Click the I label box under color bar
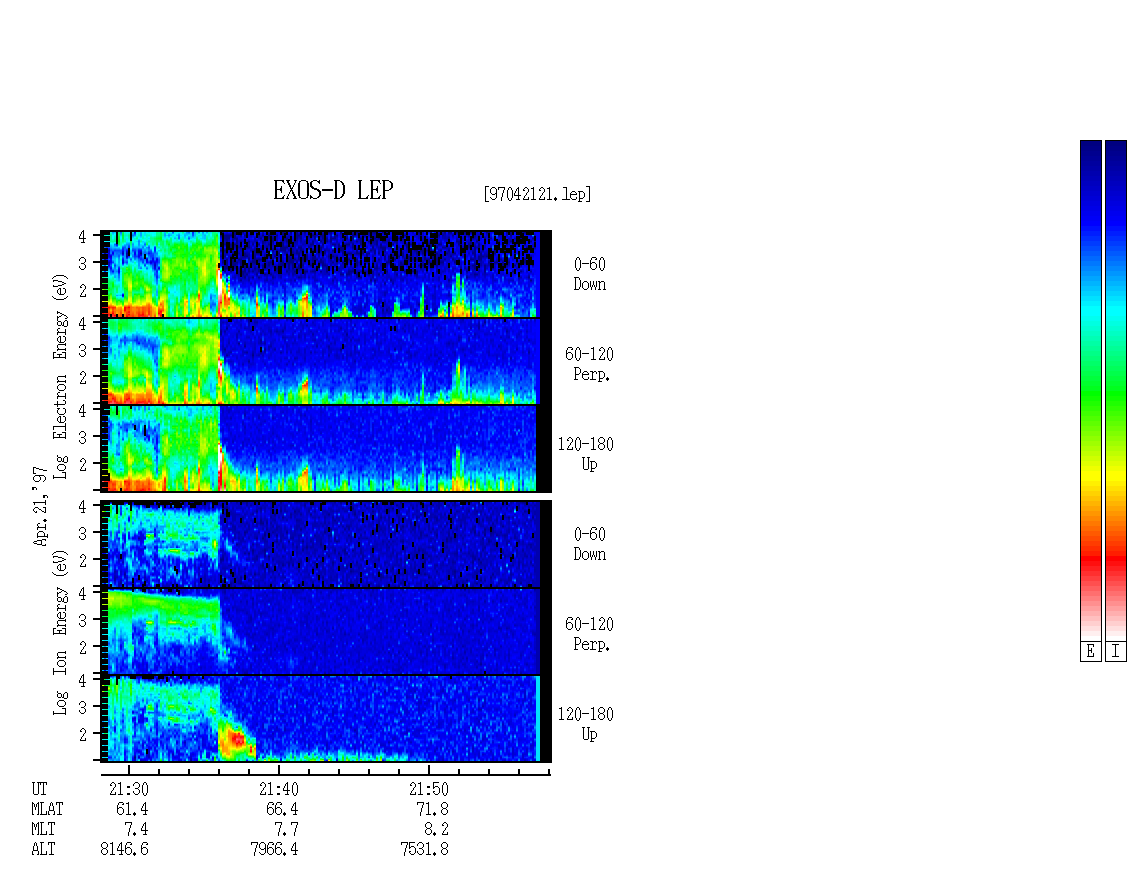This screenshot has width=1130, height=875. (1116, 652)
